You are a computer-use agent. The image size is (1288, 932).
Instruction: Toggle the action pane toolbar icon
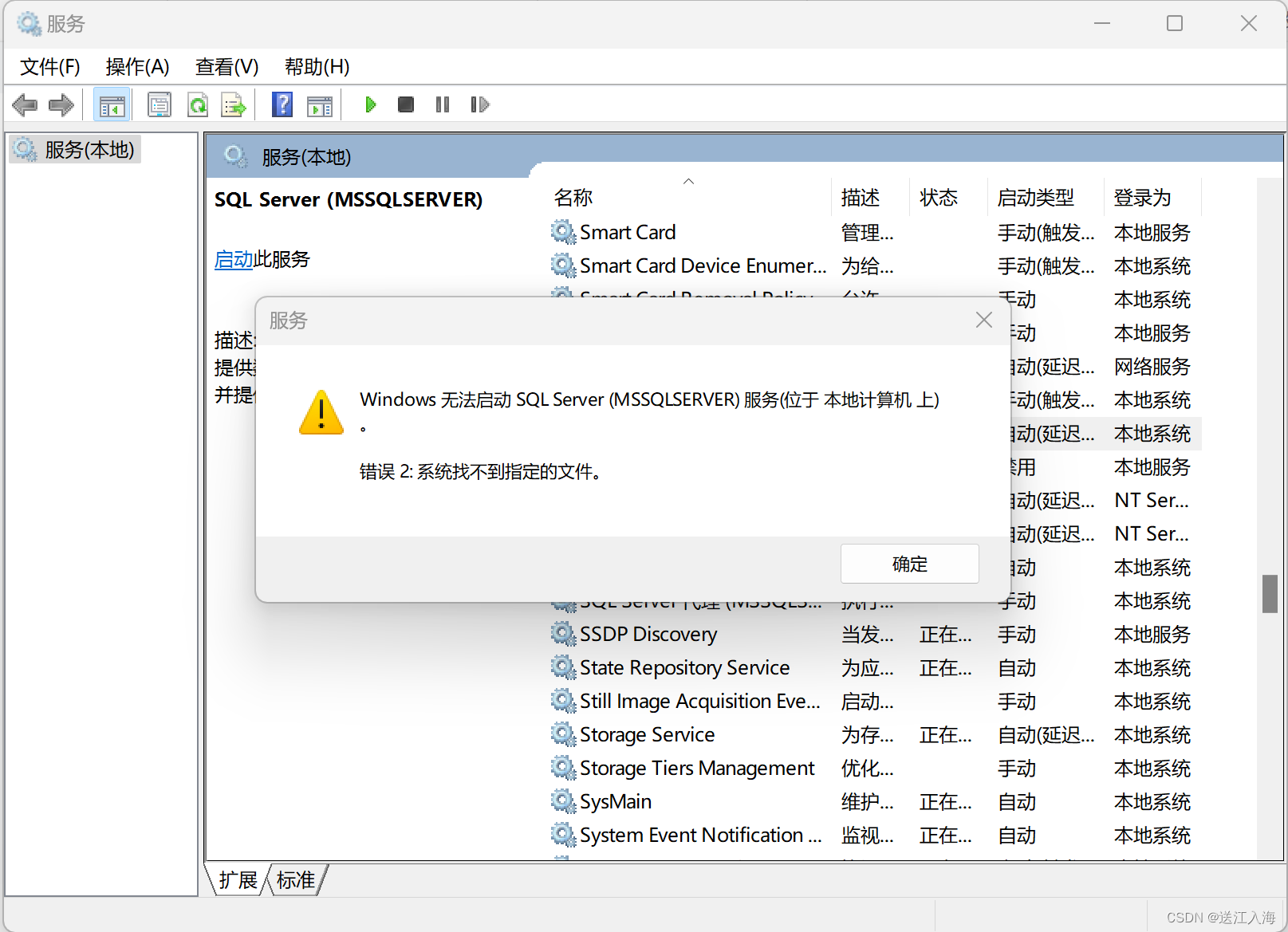point(320,104)
